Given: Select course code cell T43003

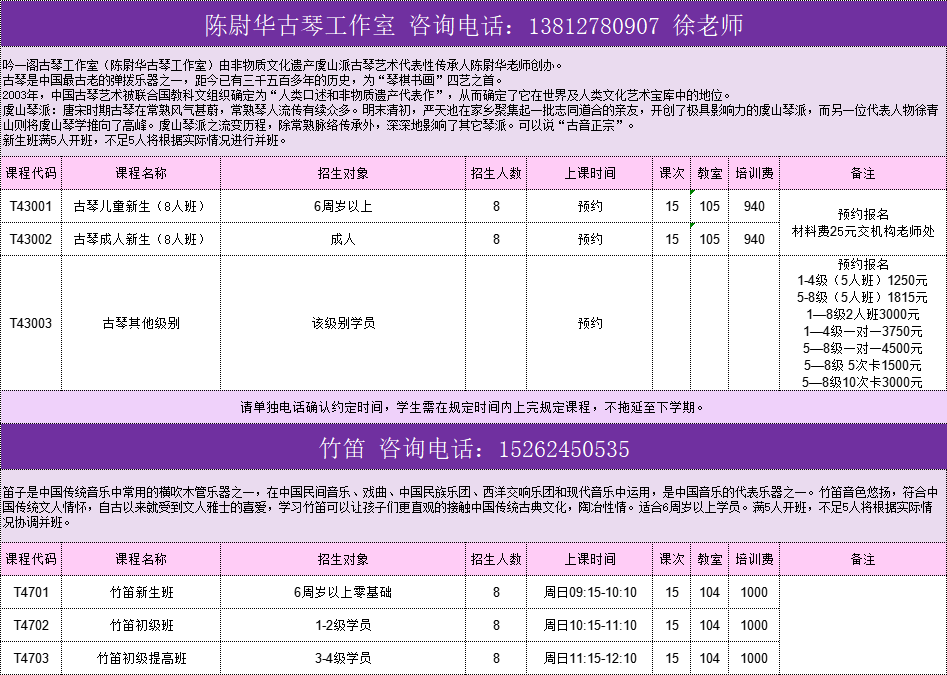Looking at the screenshot, I should click(30, 324).
